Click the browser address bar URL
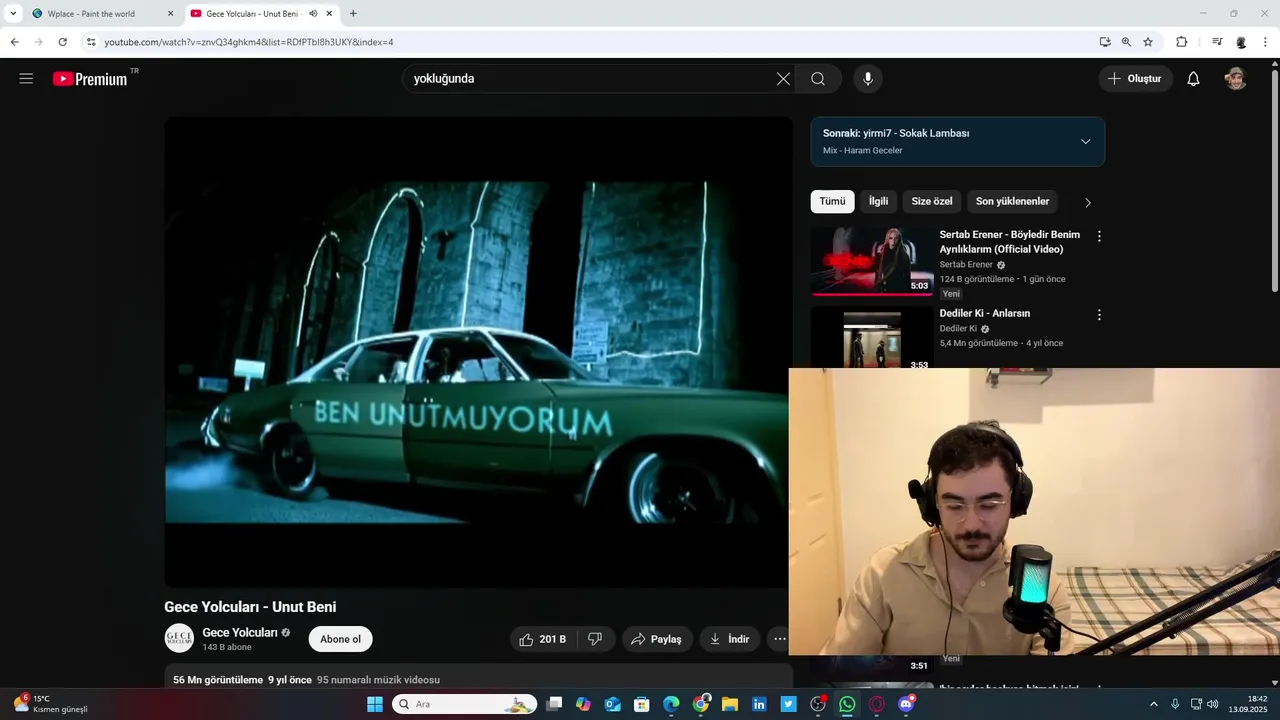The image size is (1280, 720). tap(248, 42)
